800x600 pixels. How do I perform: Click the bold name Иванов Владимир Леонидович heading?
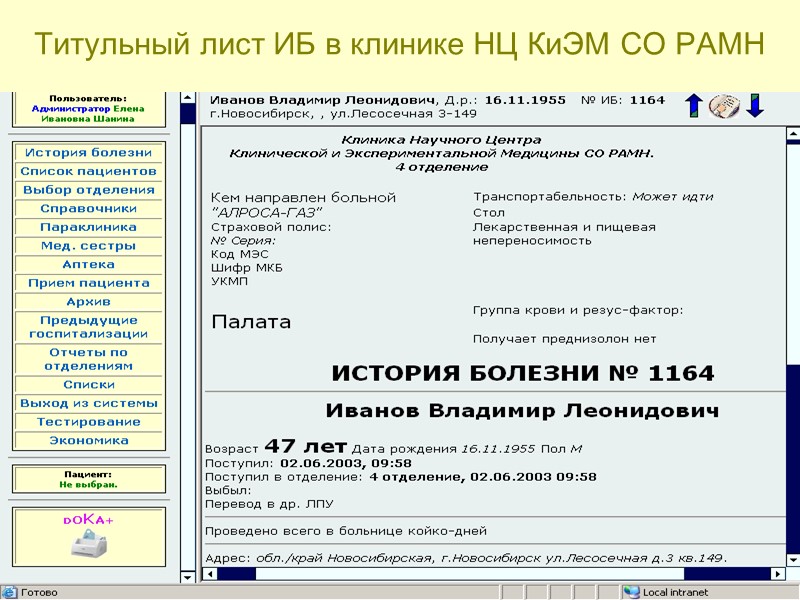tap(522, 411)
